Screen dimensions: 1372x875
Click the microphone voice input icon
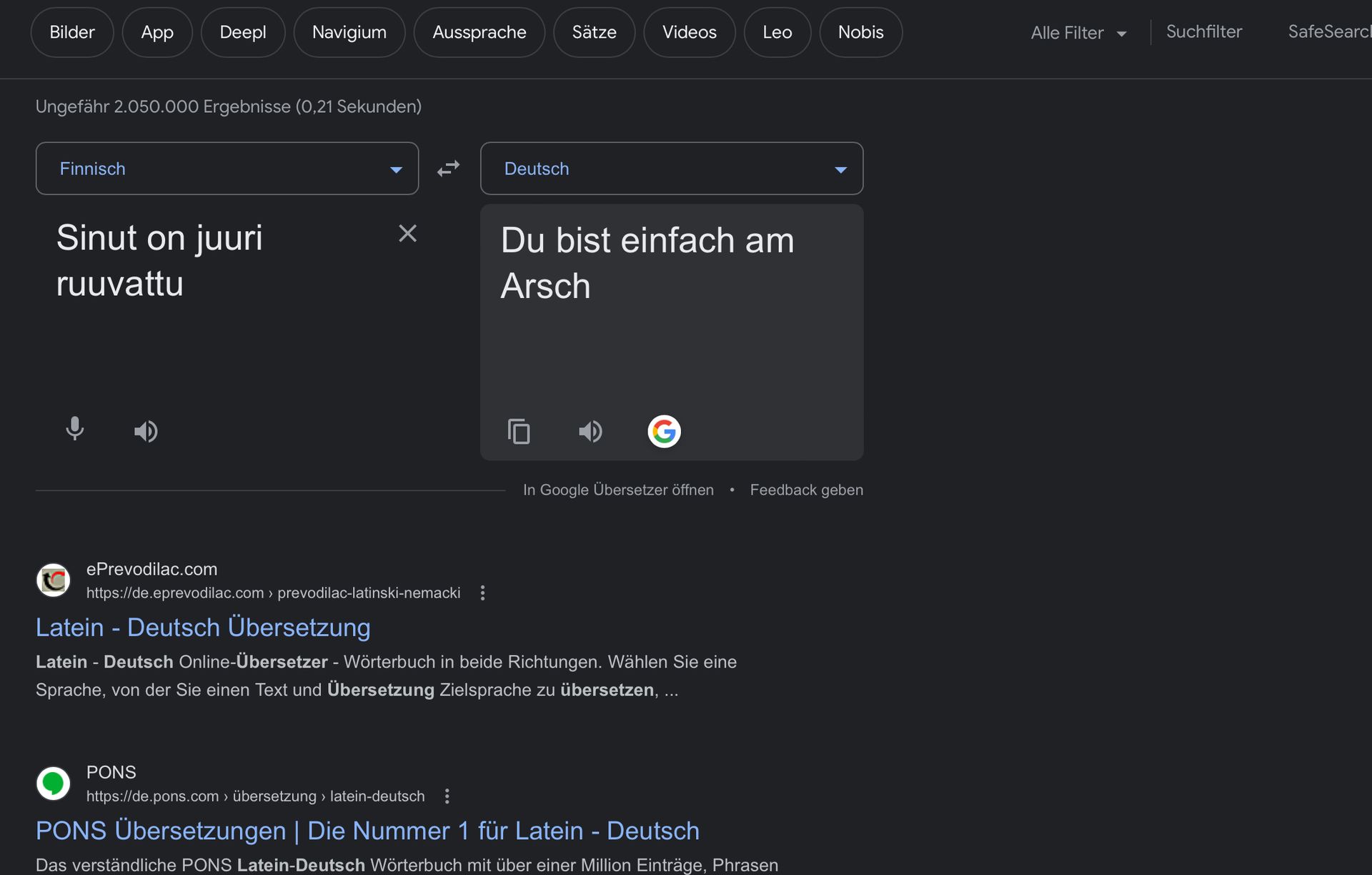click(x=74, y=429)
